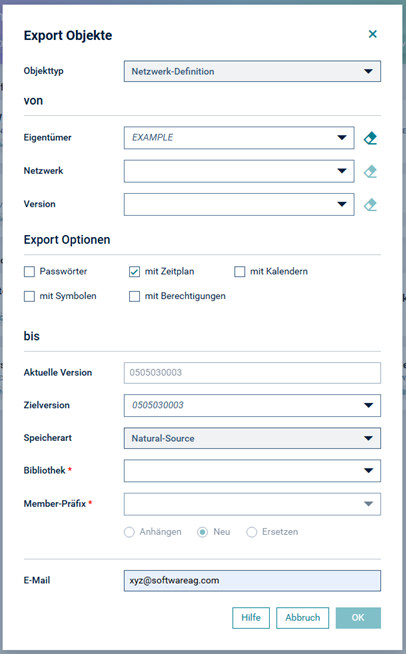406x654 pixels.
Task: Open the Objekttyp dropdown
Action: [x=252, y=71]
